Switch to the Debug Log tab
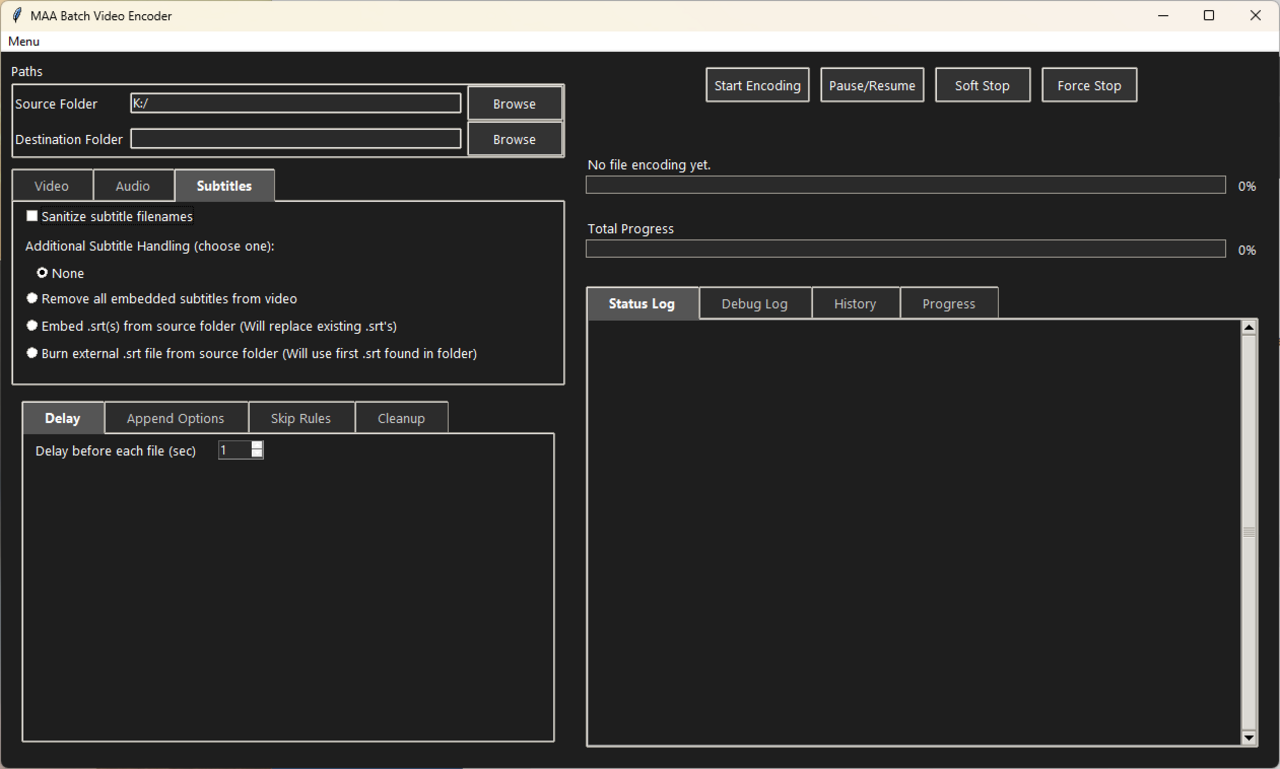The image size is (1280, 769). click(x=755, y=303)
